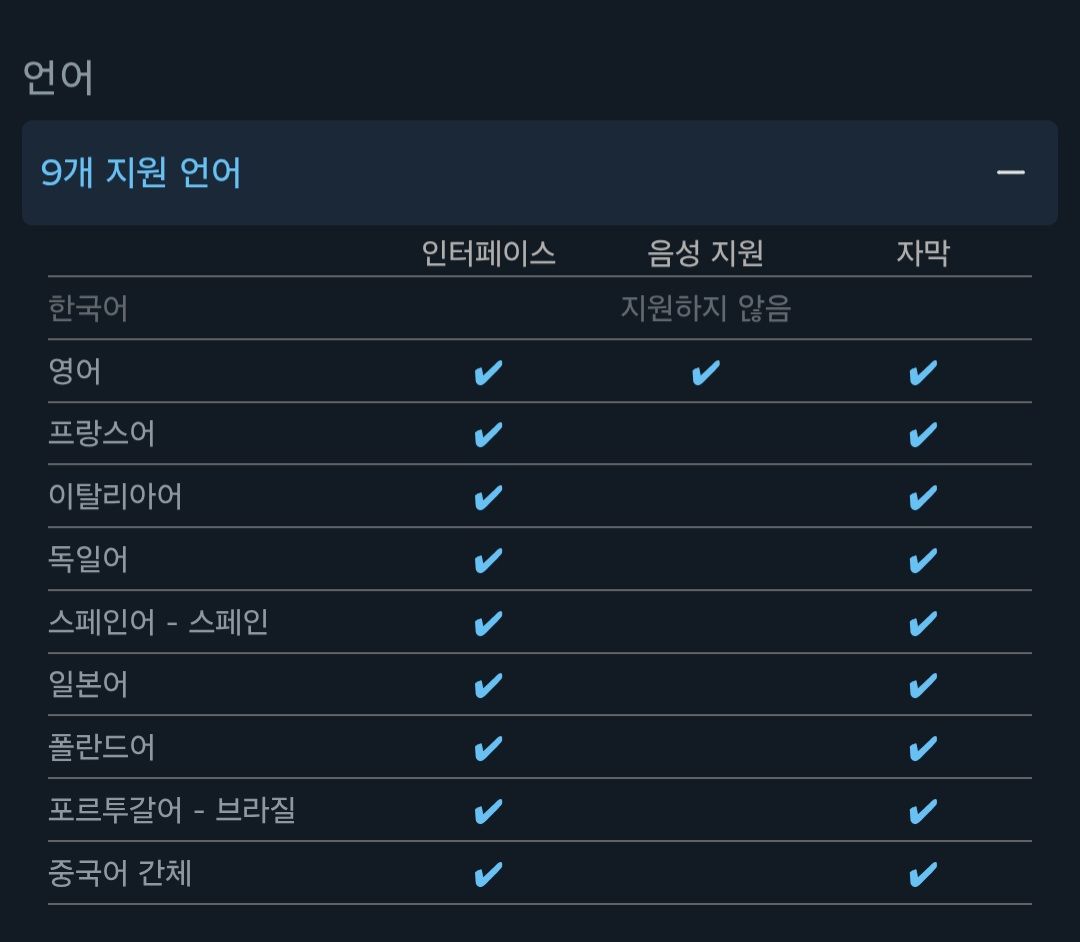Click German interface checkmark
Image resolution: width=1080 pixels, height=942 pixels.
pos(488,560)
